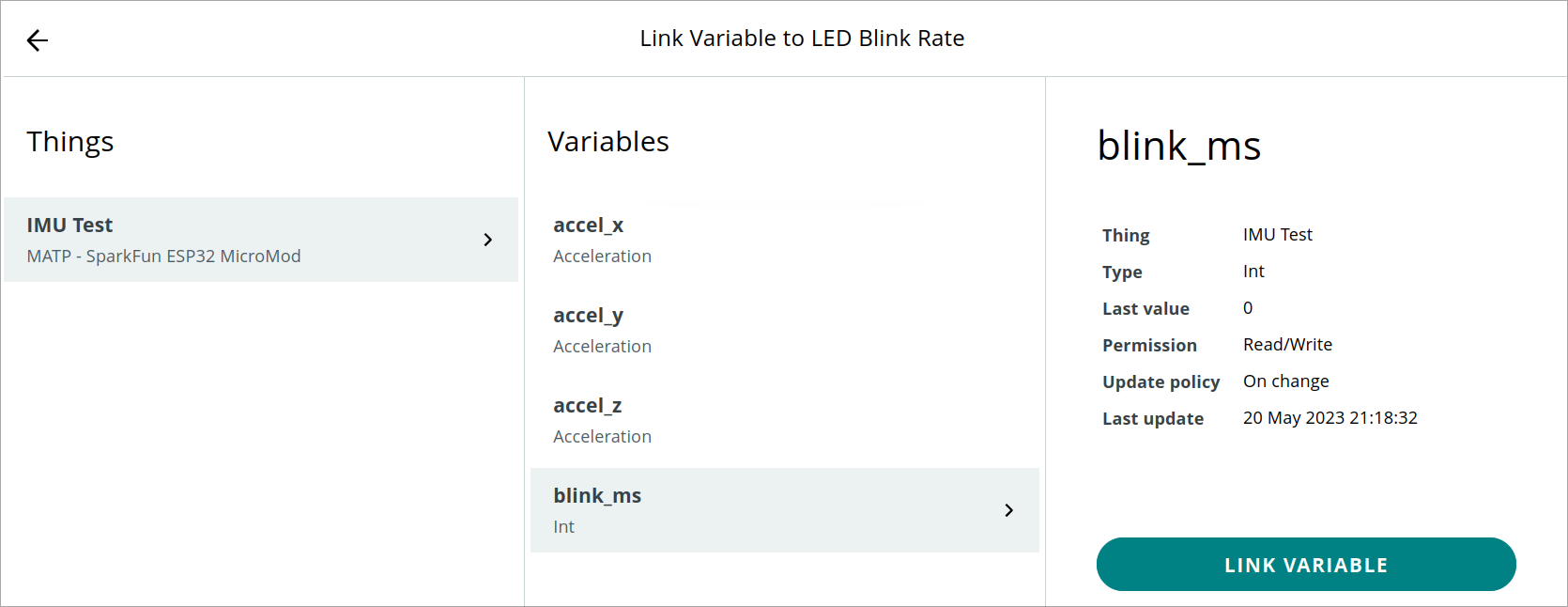Click the Link Variable to LED Blink Rate title
The image size is (1568, 607).
(x=803, y=38)
